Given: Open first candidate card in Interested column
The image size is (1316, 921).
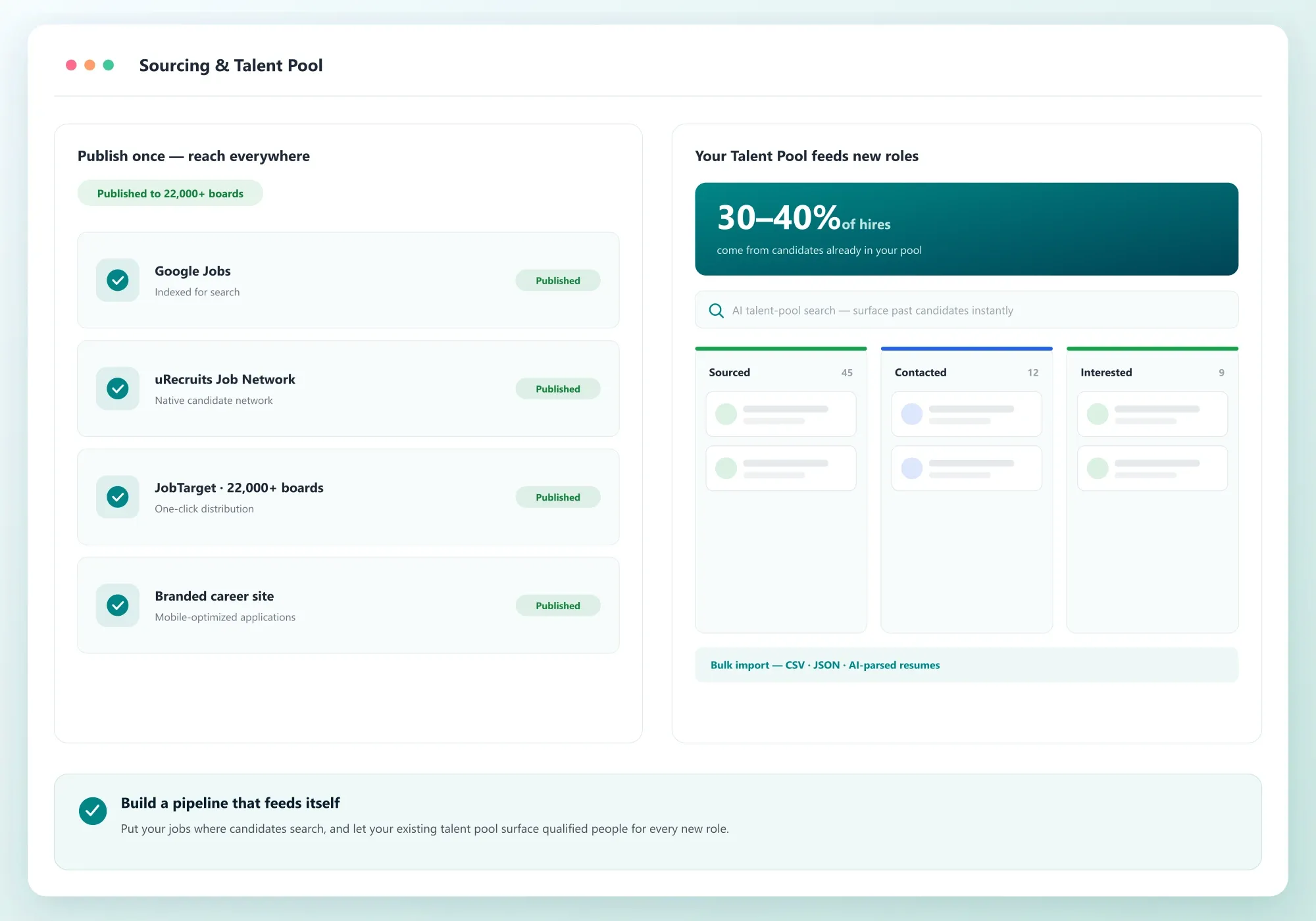Looking at the screenshot, I should point(1152,414).
